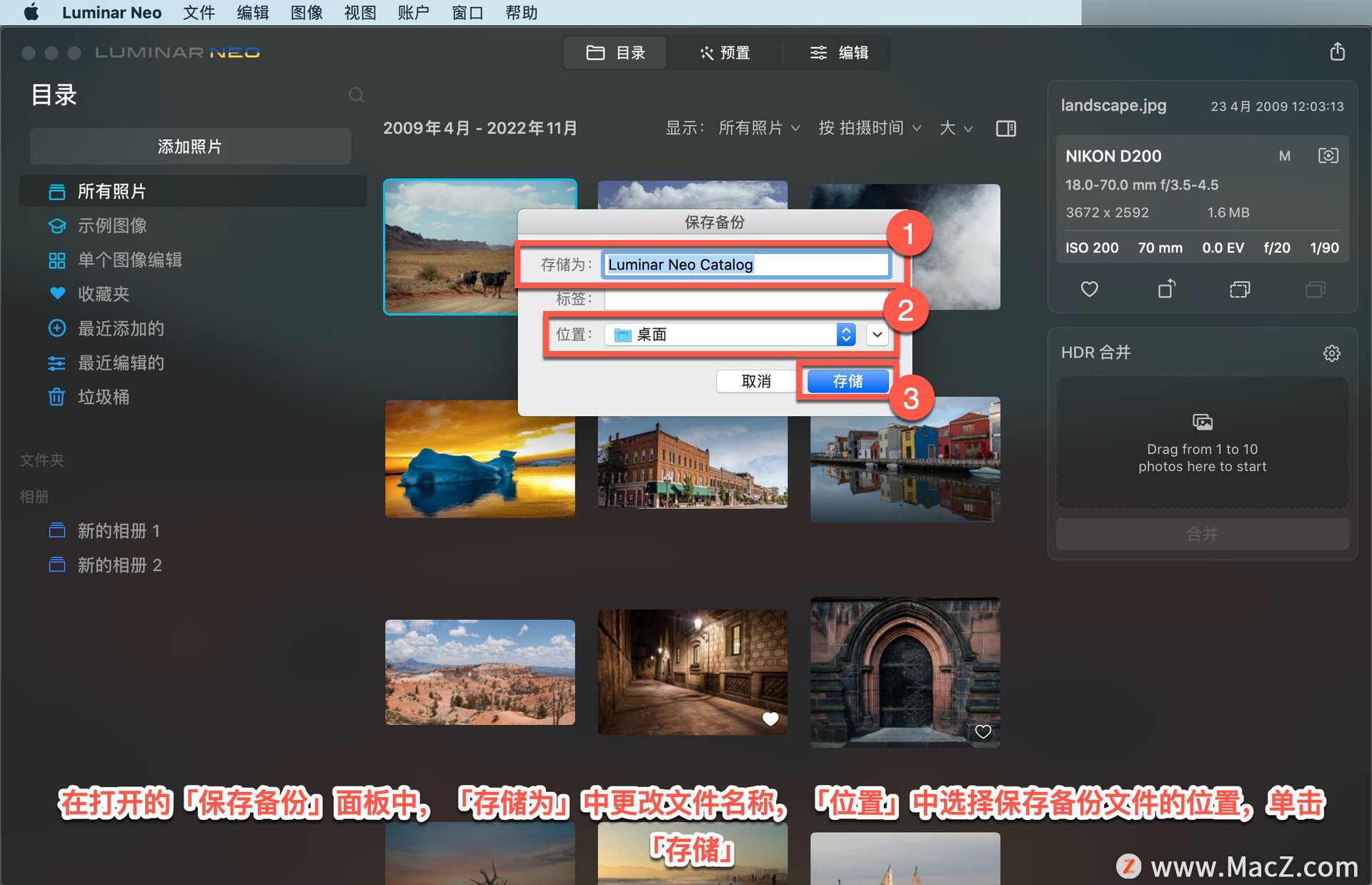Switch to the 编辑 edit tab
The image size is (1372, 885).
point(839,53)
